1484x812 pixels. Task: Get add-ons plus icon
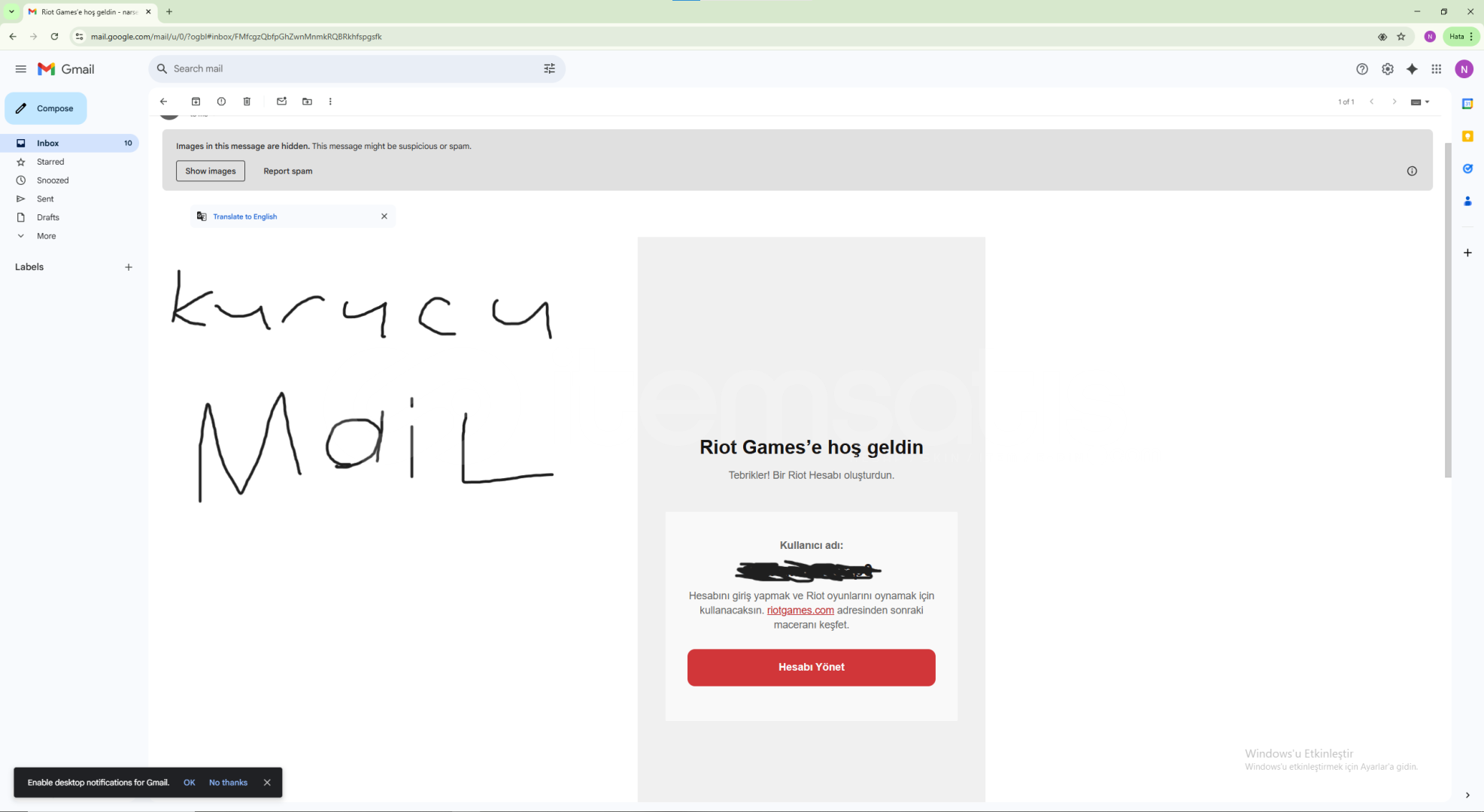[x=1467, y=253]
